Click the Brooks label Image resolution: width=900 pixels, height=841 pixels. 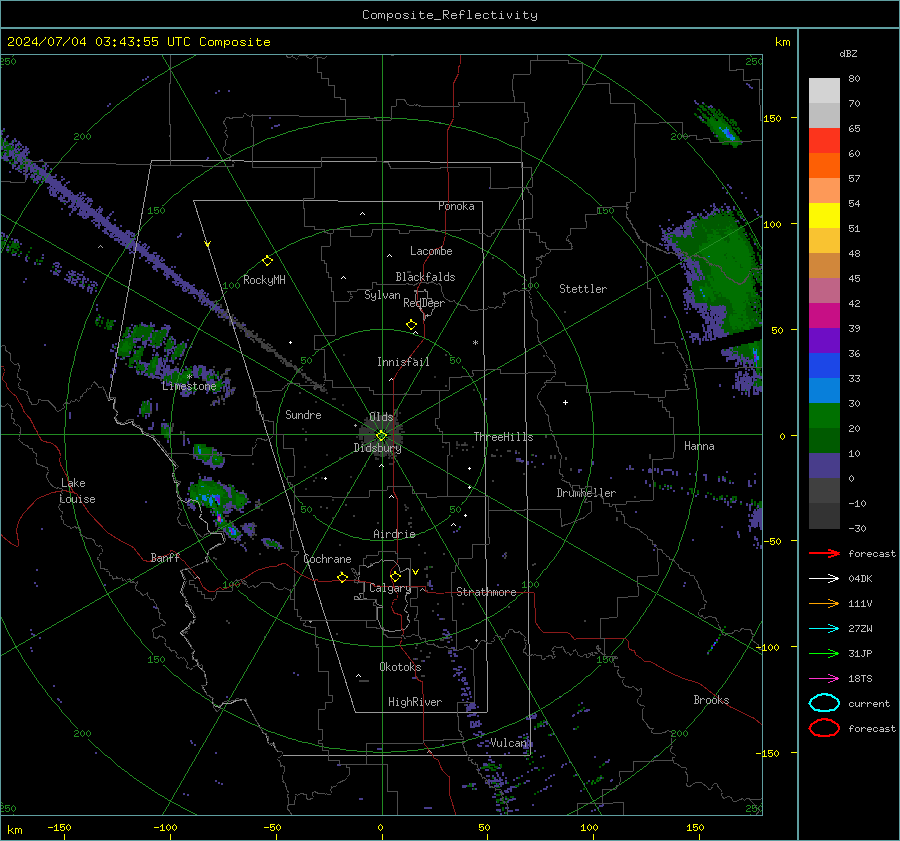(x=711, y=700)
